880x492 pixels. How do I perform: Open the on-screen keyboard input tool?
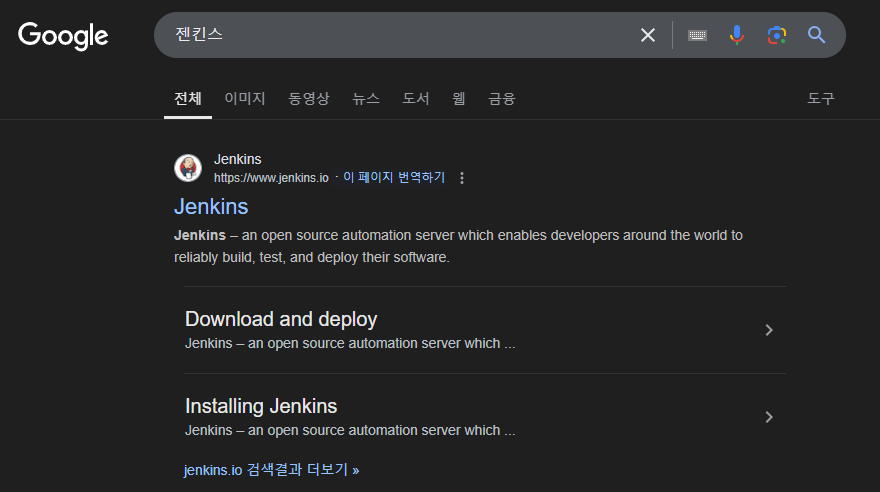[x=697, y=35]
